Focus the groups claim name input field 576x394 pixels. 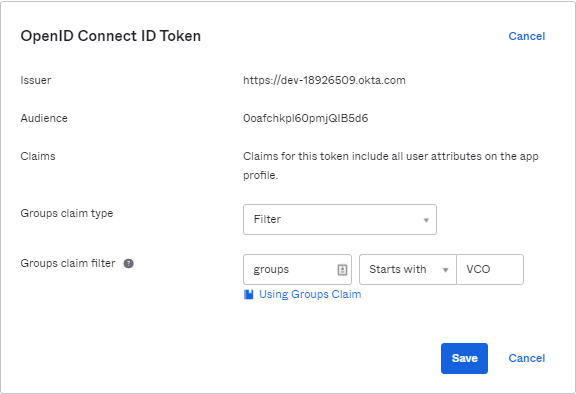297,270
